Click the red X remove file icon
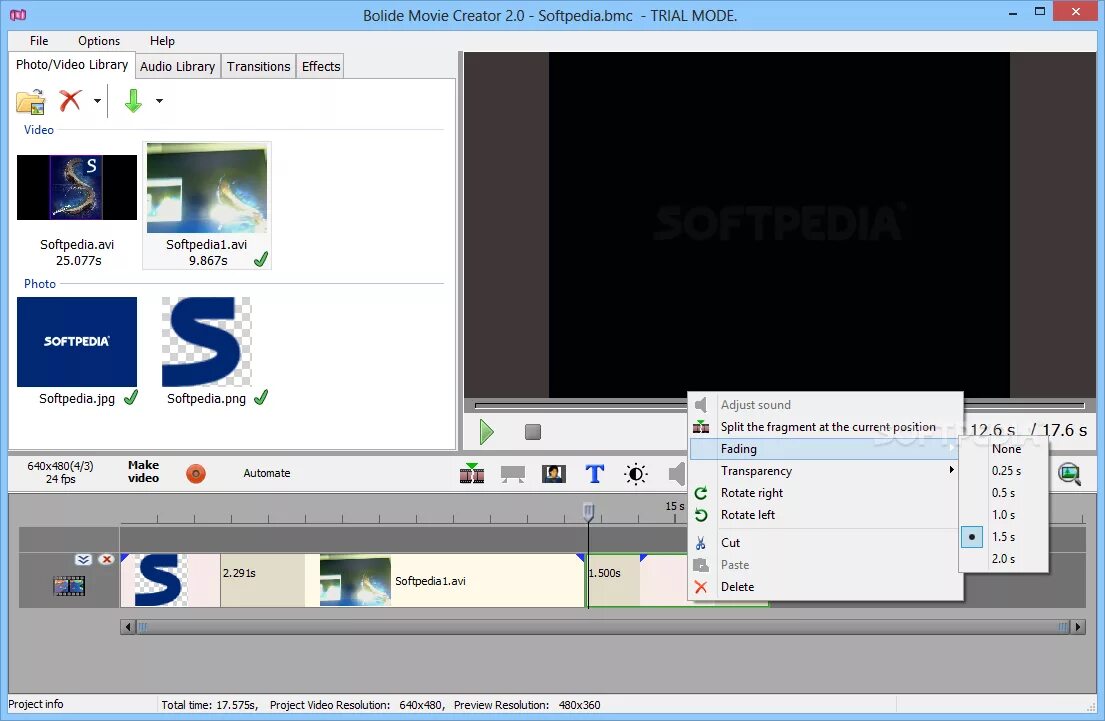This screenshot has width=1105, height=721. (70, 101)
